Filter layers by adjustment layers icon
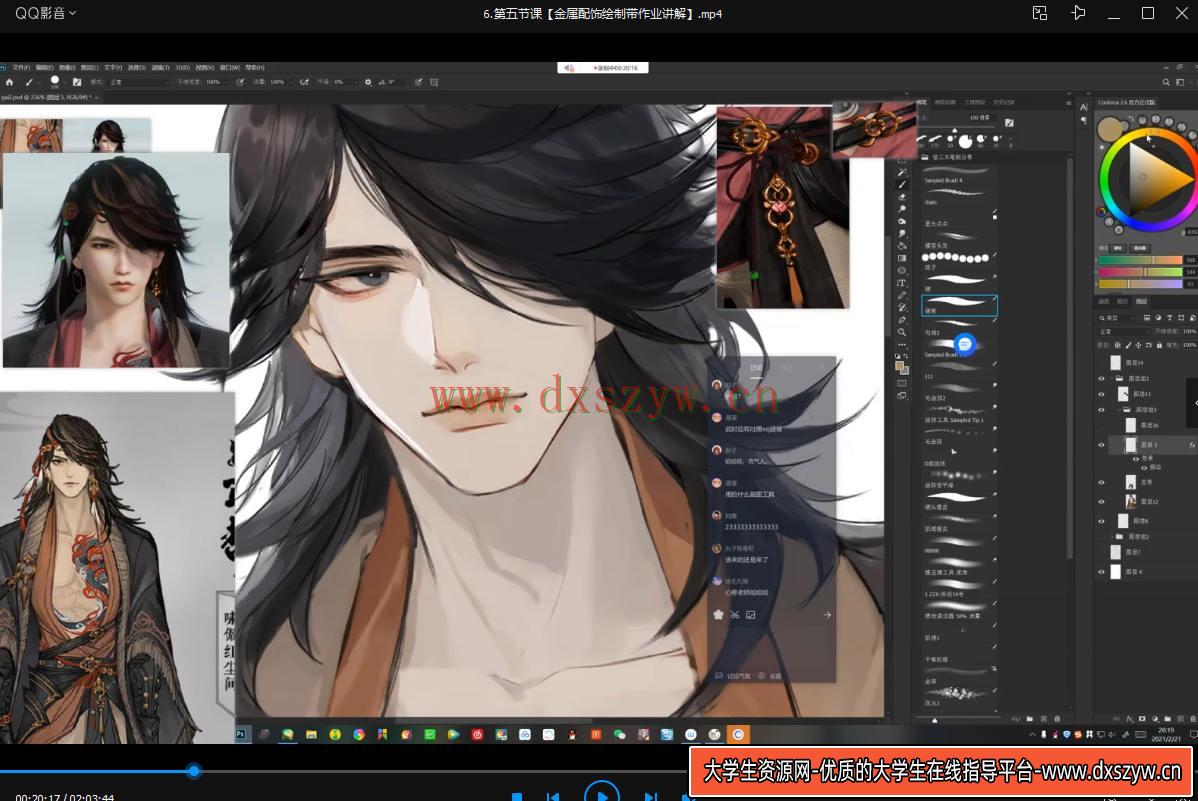 [x=1158, y=318]
